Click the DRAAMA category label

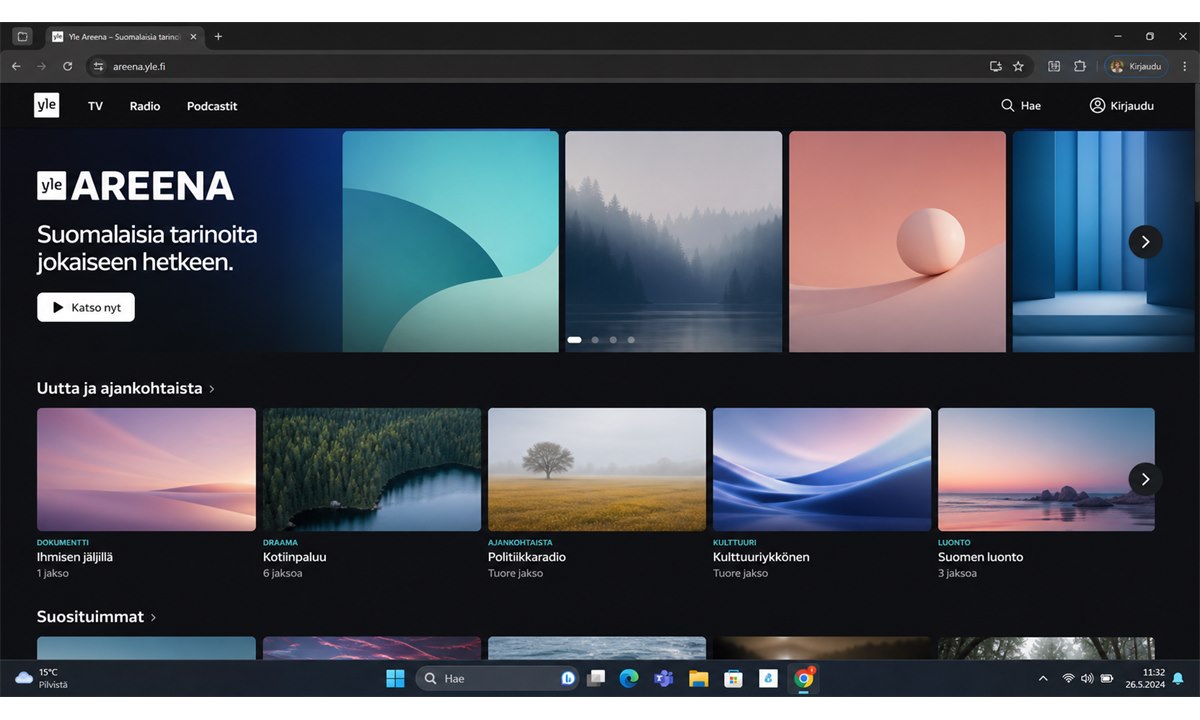(280, 542)
